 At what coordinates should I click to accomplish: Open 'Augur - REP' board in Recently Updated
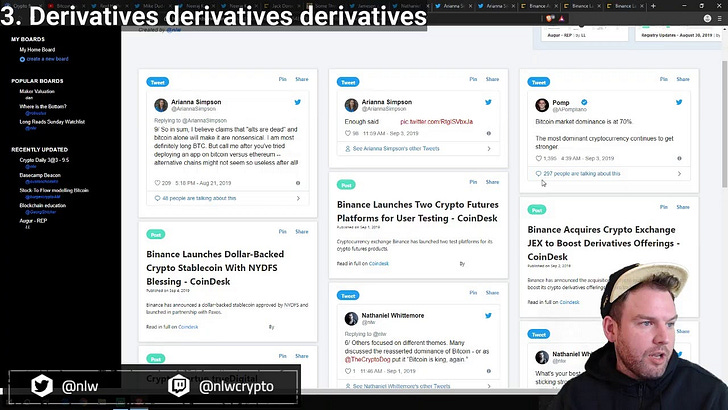[x=33, y=221]
